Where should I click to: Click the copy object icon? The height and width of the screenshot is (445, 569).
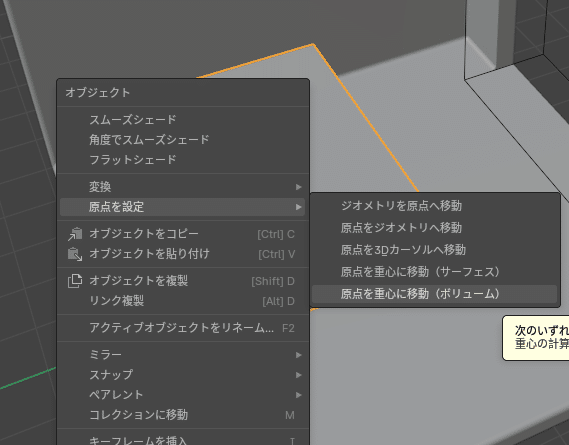click(75, 234)
